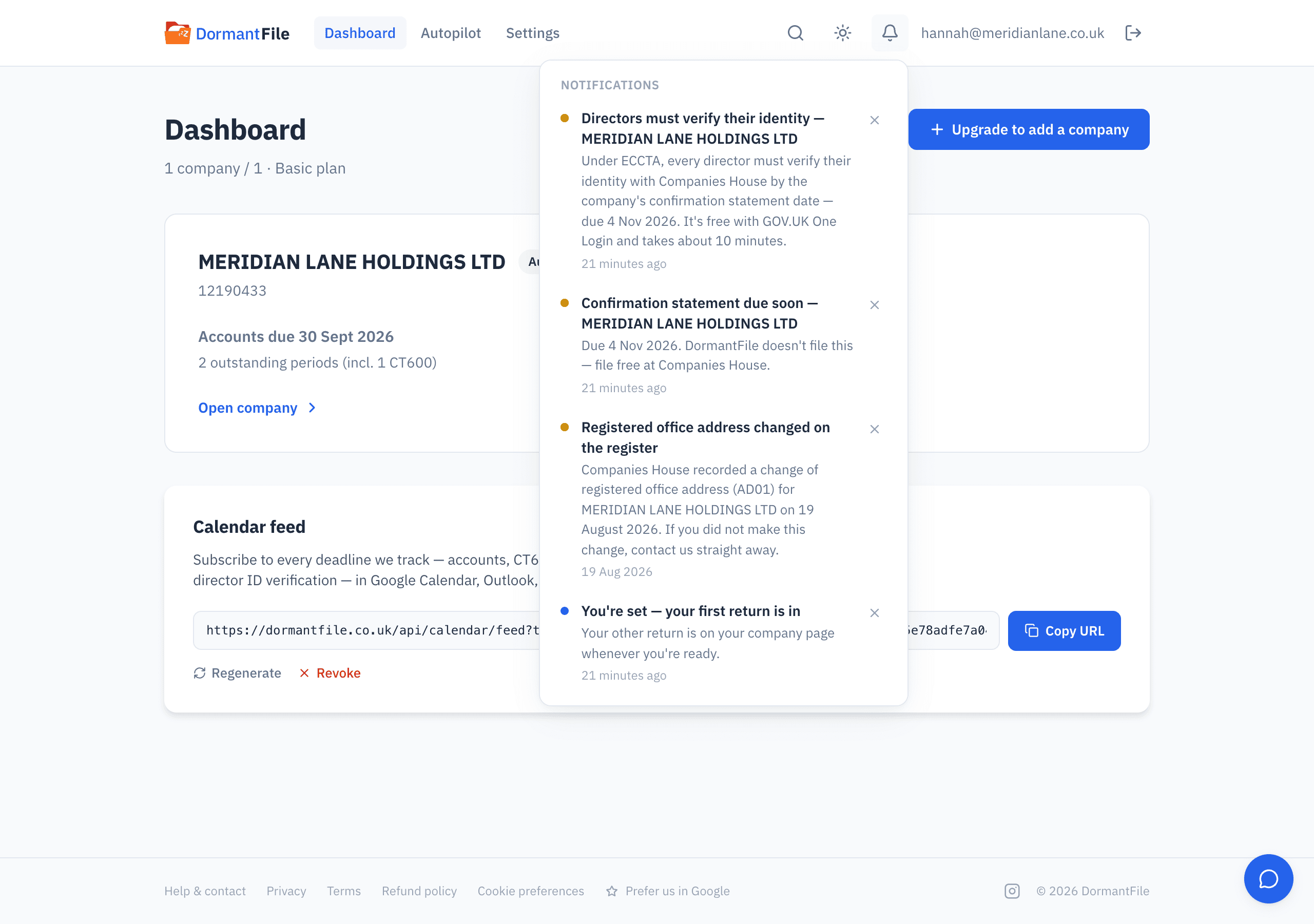Select the calendar feed URL field

pos(596,630)
